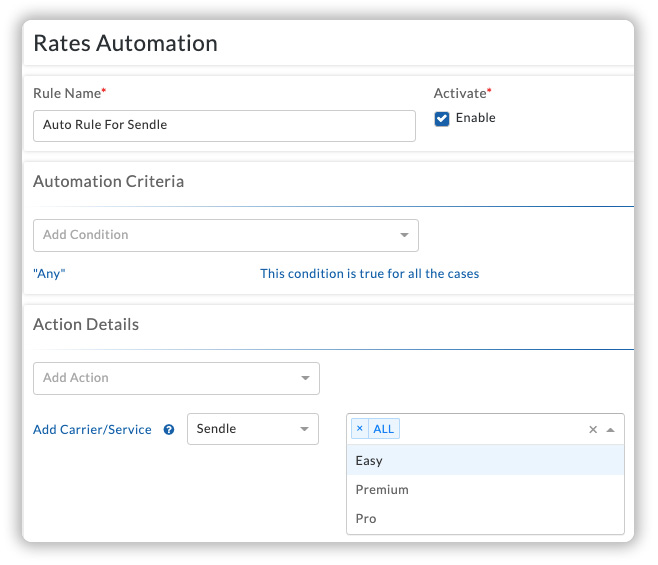The height and width of the screenshot is (565, 658).
Task: Click the help icon beside Add Carrier/Service
Action: tap(169, 429)
